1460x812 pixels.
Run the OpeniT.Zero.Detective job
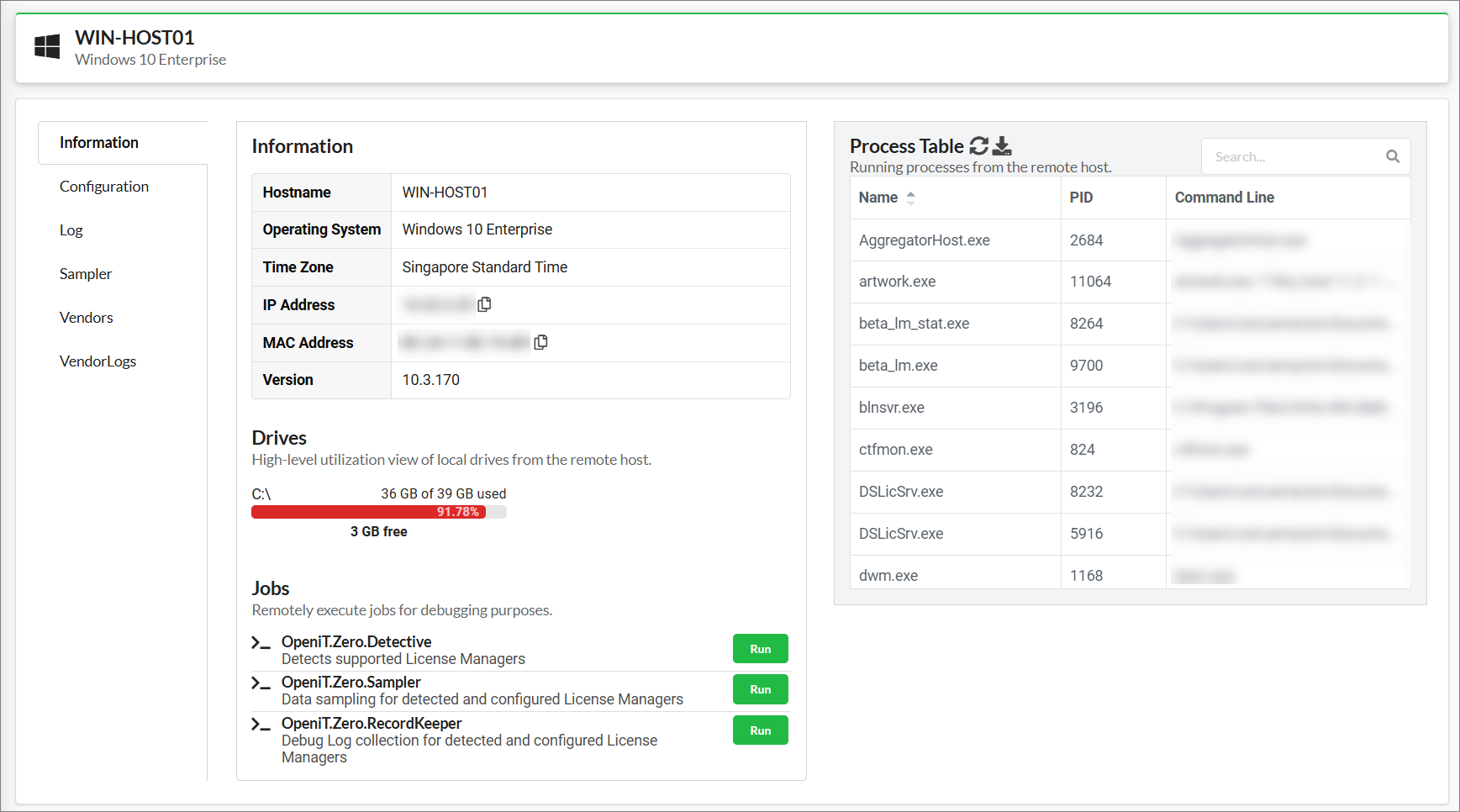(x=761, y=649)
